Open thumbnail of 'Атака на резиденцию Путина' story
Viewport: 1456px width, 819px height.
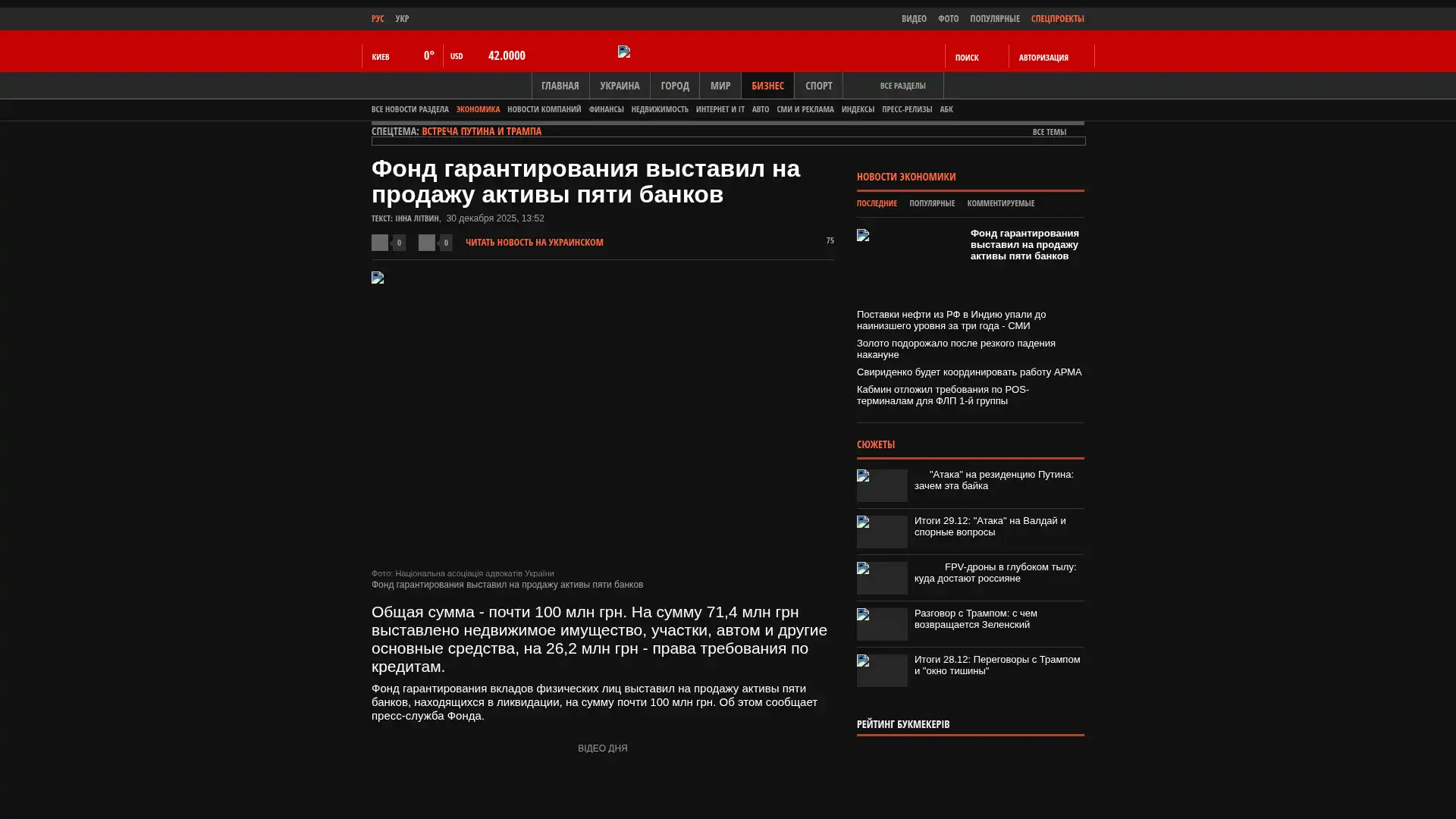coord(882,485)
